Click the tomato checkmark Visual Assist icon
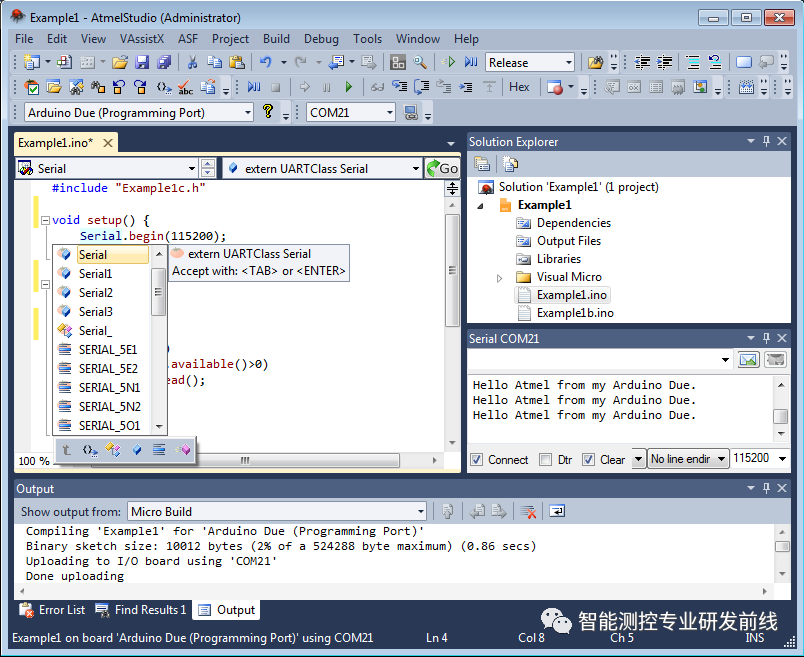Image resolution: width=804 pixels, height=657 pixels. click(32, 87)
